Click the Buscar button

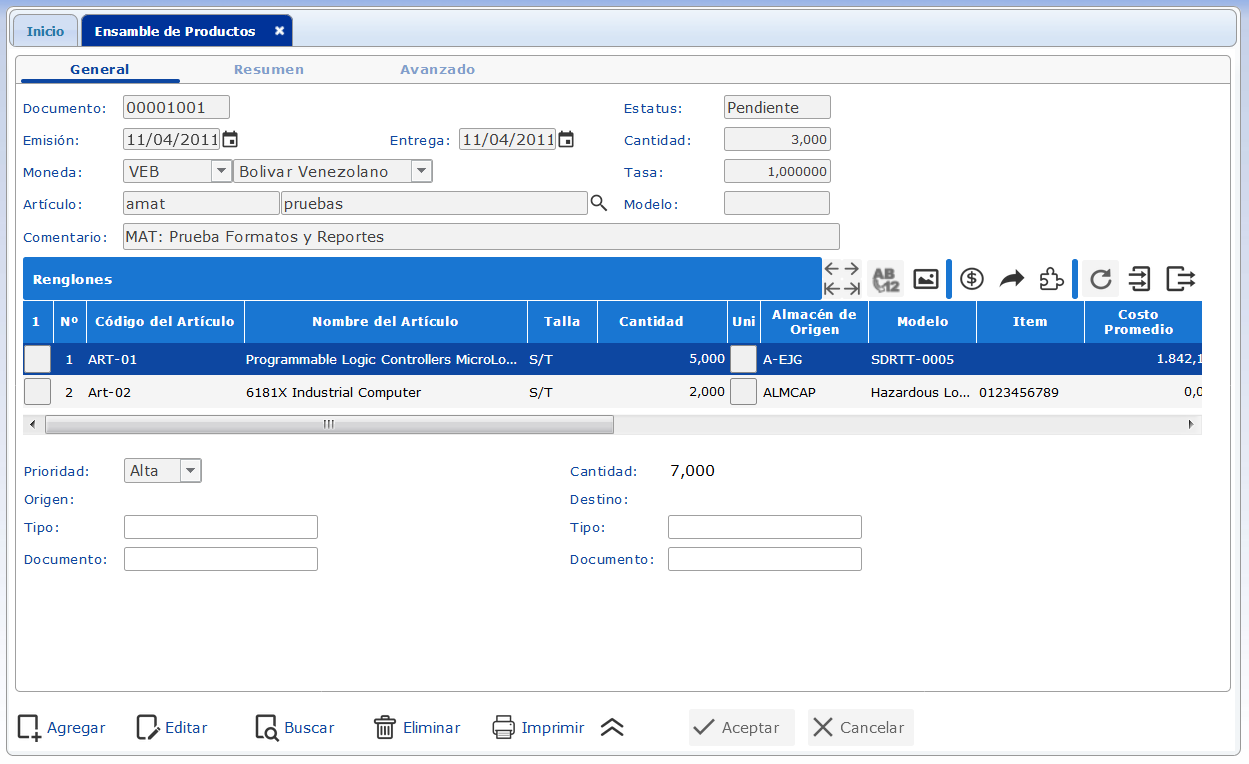point(295,728)
